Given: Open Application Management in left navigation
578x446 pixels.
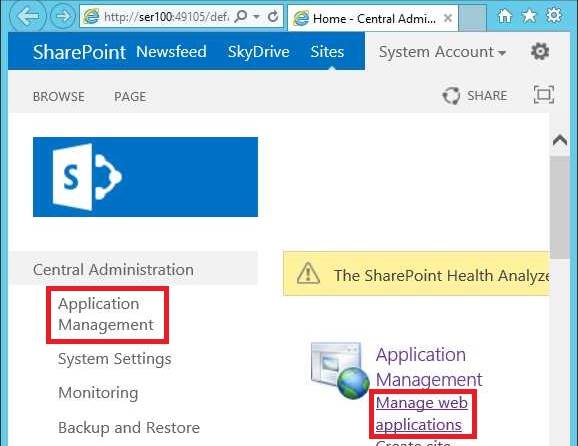Looking at the screenshot, I should tap(106, 314).
